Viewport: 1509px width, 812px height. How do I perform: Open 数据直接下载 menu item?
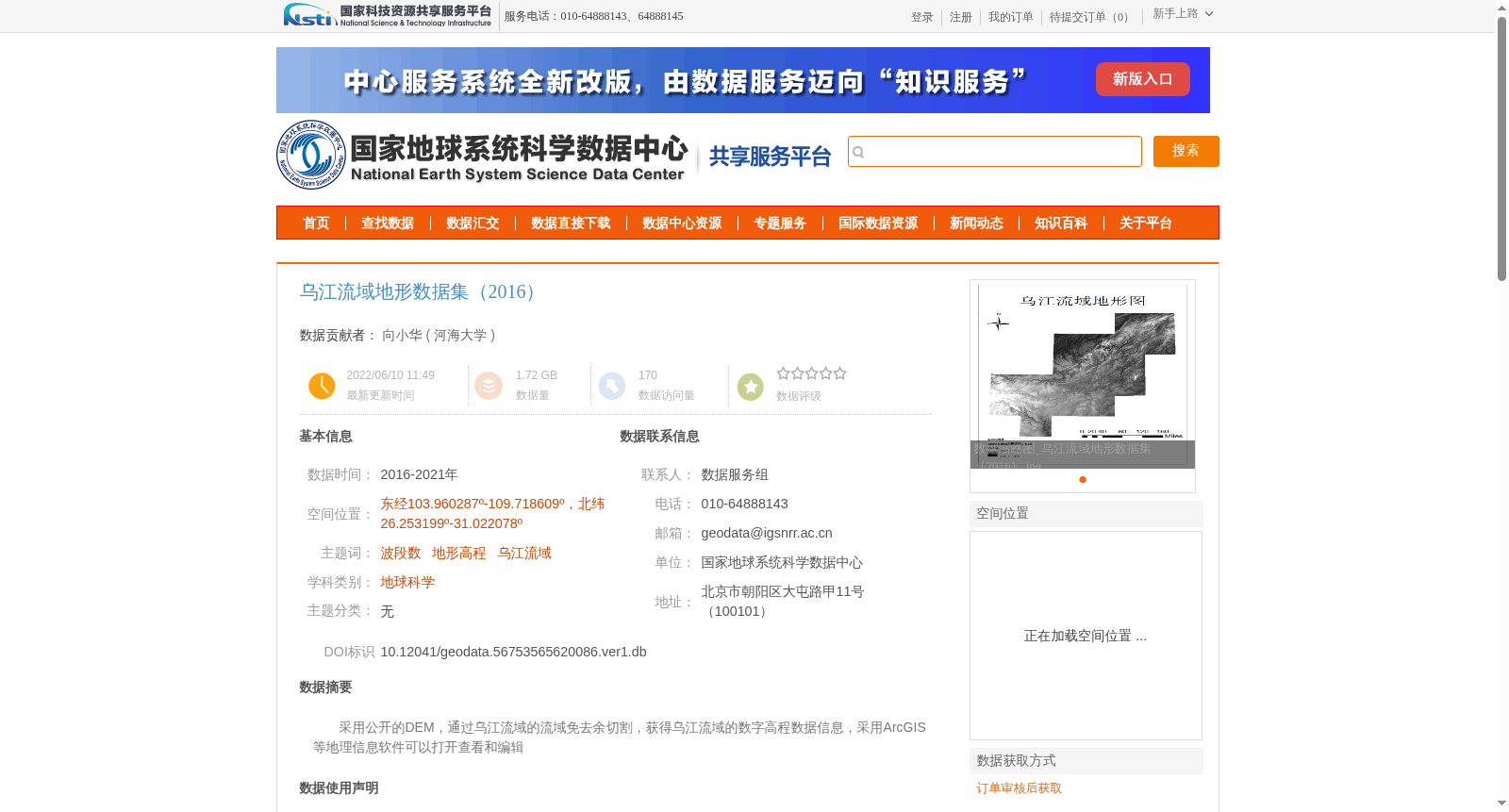pos(571,224)
